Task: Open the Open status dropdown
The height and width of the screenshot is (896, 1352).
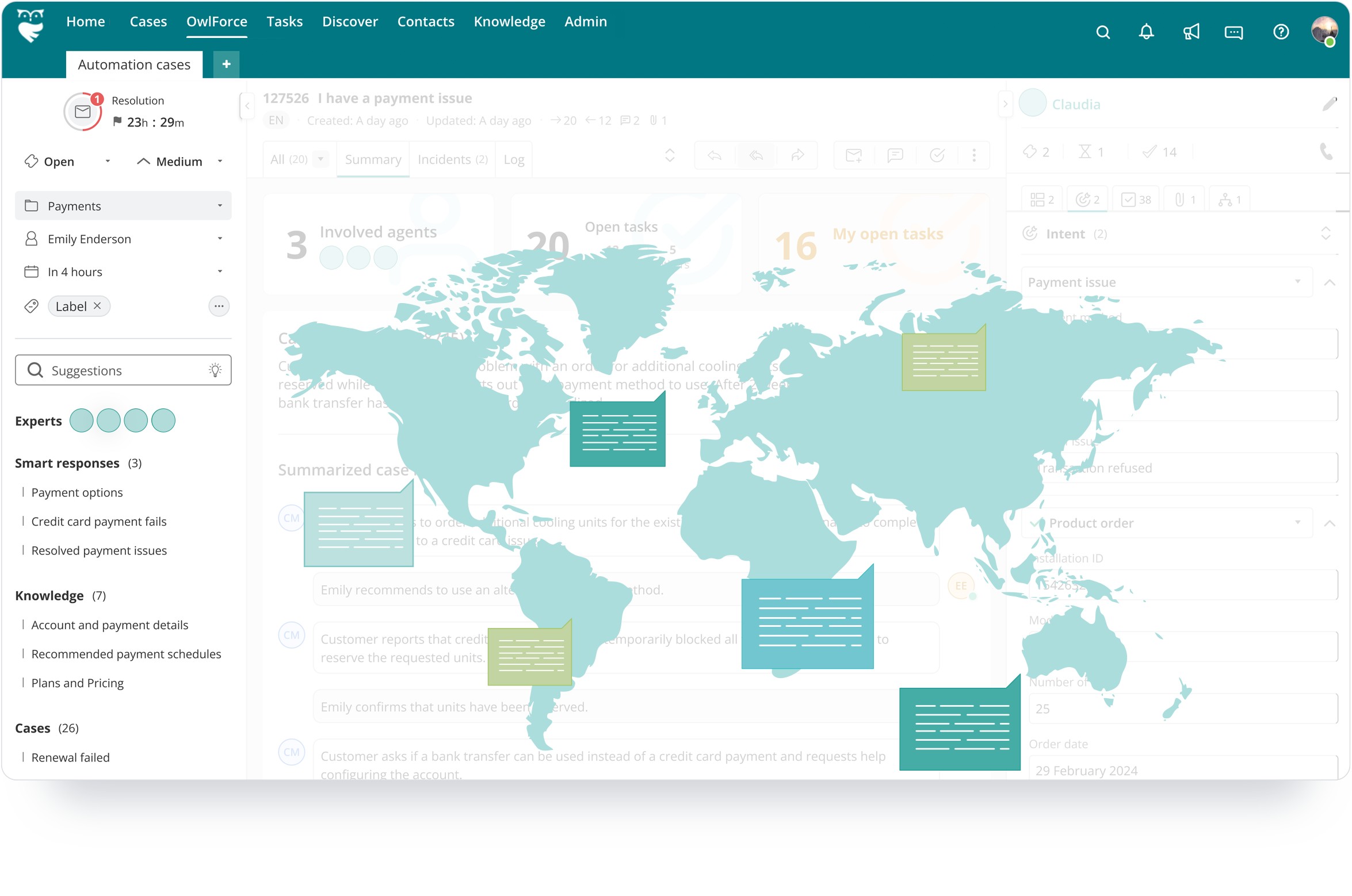Action: 107,161
